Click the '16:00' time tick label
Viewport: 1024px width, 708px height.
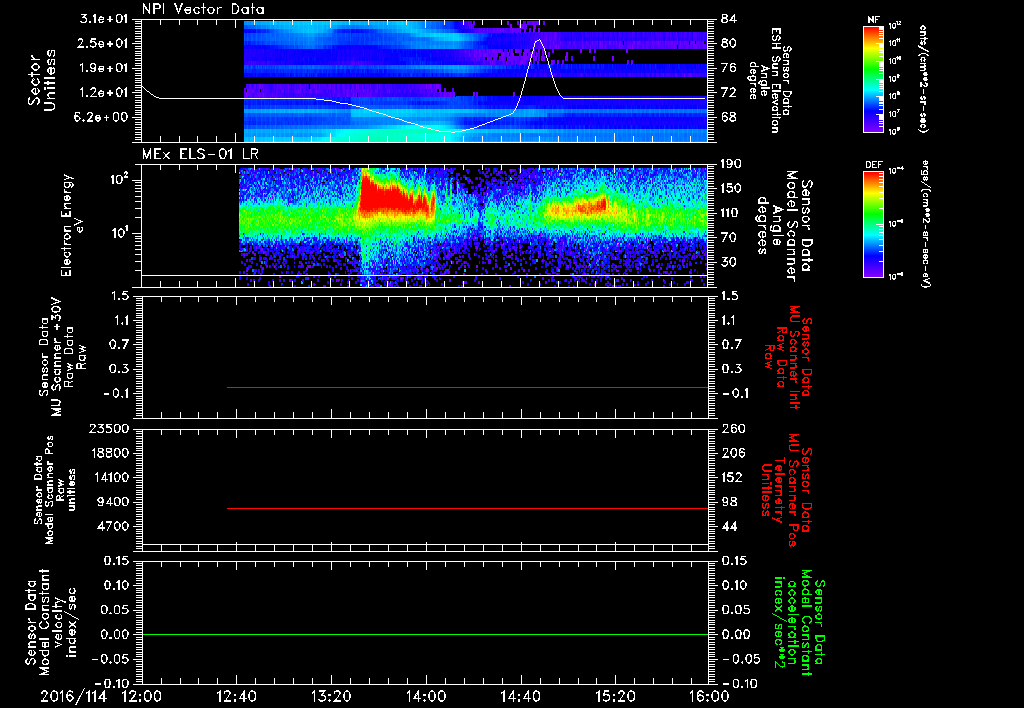coord(709,696)
